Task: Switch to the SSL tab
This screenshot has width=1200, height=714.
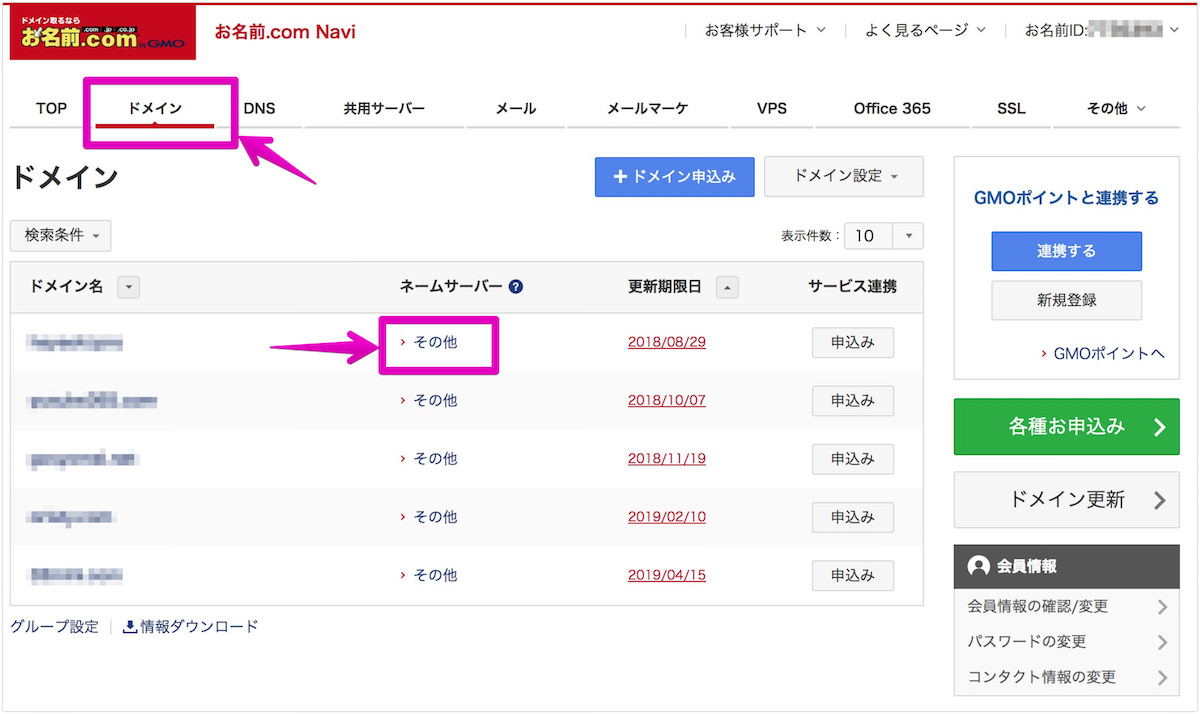Action: tap(1011, 108)
